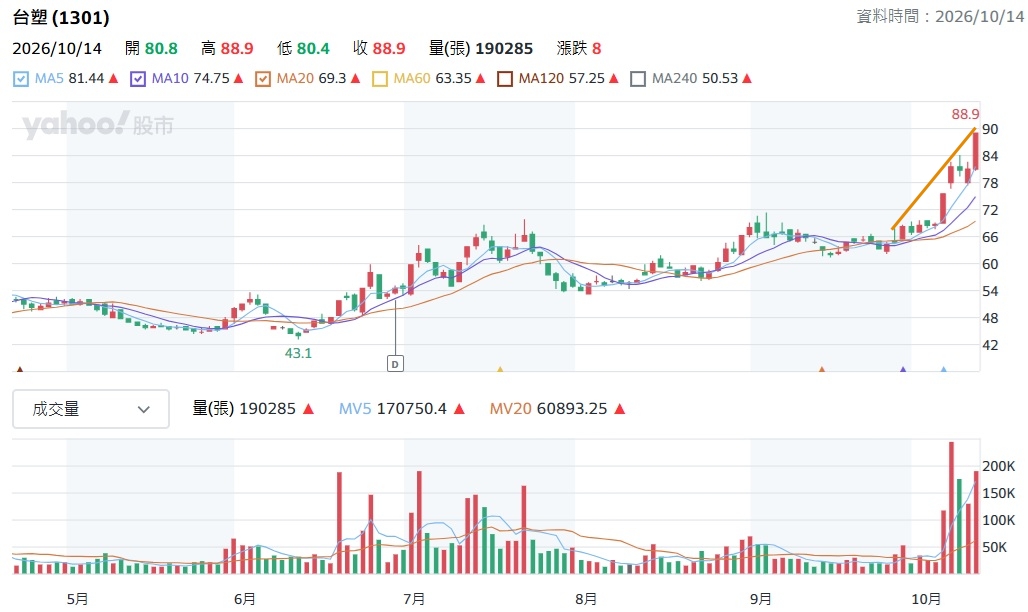Viewport: 1028px width, 612px height.
Task: Click the stock title 台塑 (1301)
Action: [x=61, y=17]
